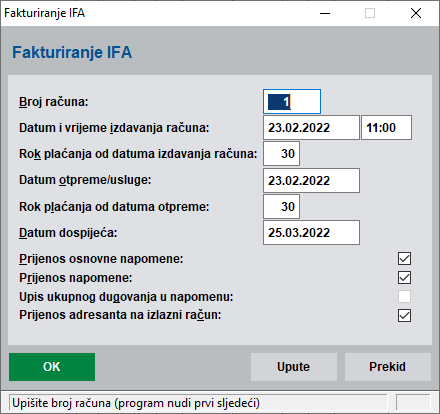Minimize the Fakturiranje IFA dialog
This screenshot has height=414, width=440.
pos(325,13)
